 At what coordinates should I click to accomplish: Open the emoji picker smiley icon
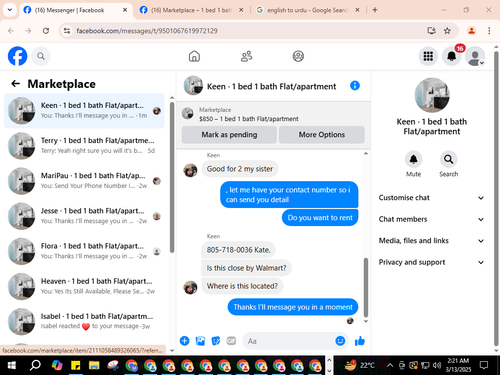(x=340, y=341)
